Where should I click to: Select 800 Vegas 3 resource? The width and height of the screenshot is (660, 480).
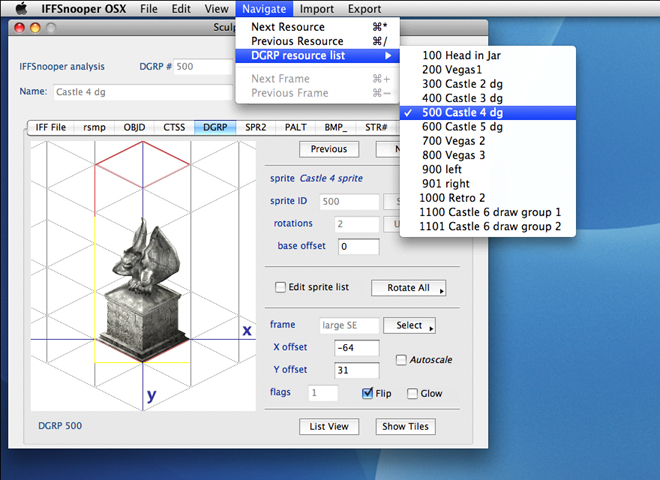click(488, 155)
